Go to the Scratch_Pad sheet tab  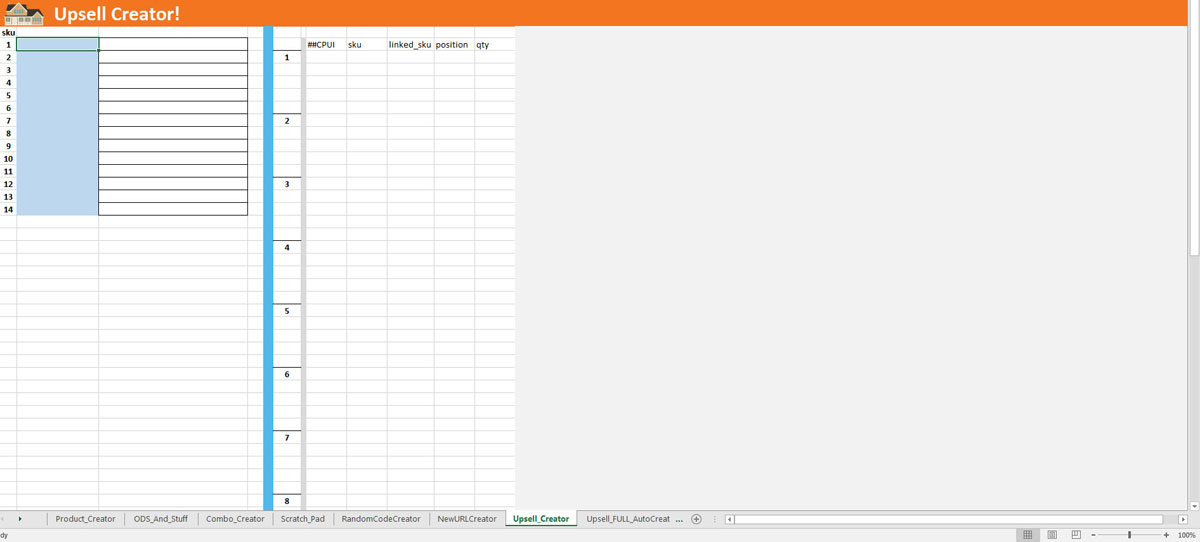pyautogui.click(x=302, y=519)
